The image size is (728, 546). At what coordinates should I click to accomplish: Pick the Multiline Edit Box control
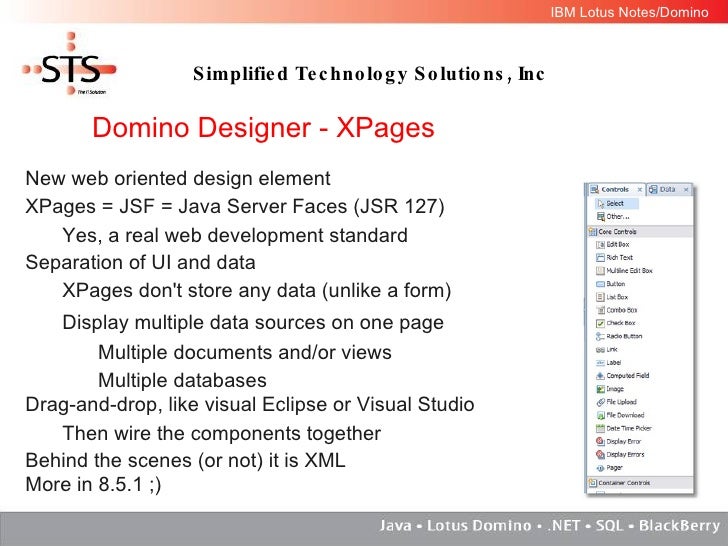[x=624, y=270]
